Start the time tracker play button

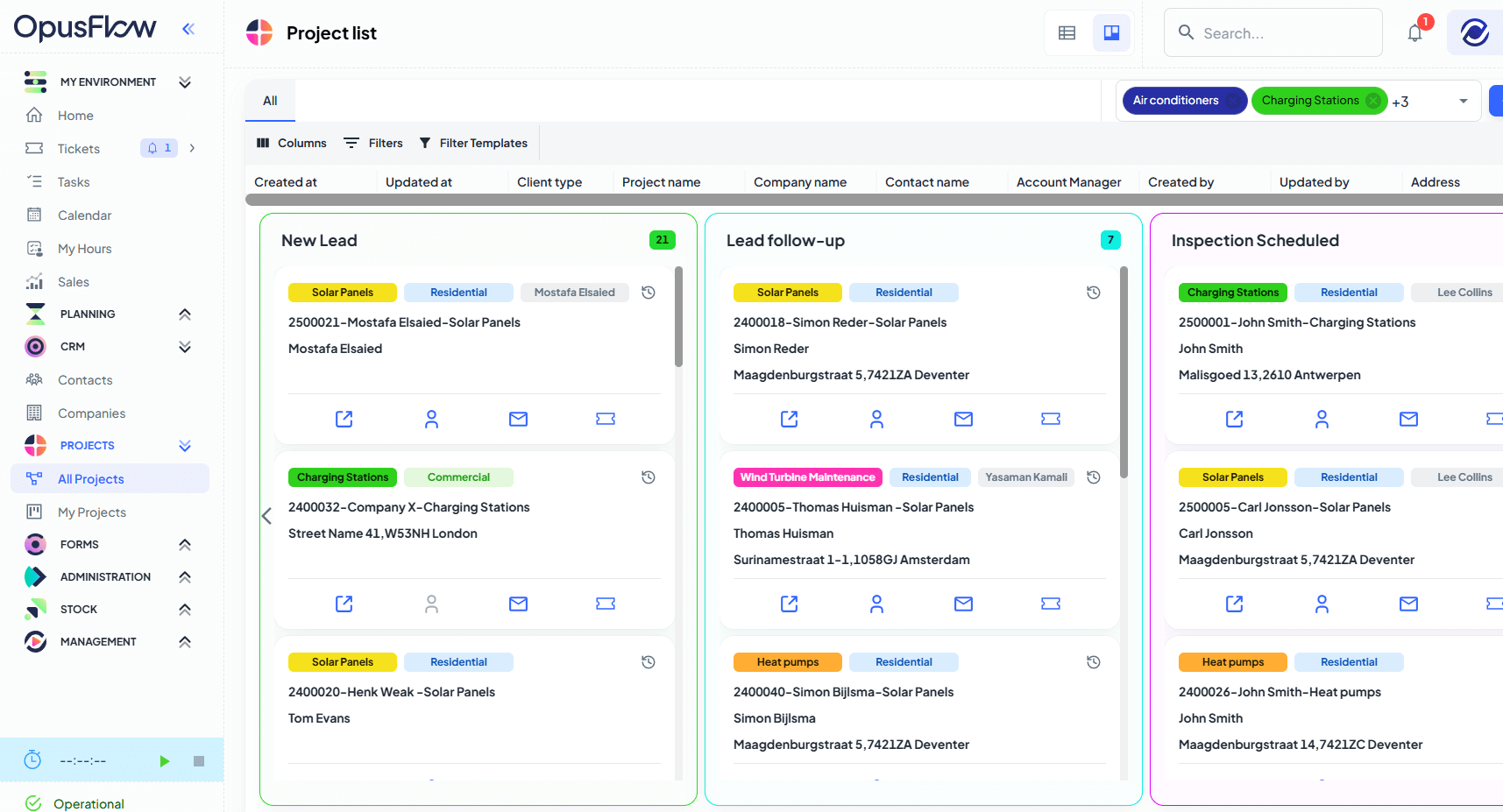(164, 761)
